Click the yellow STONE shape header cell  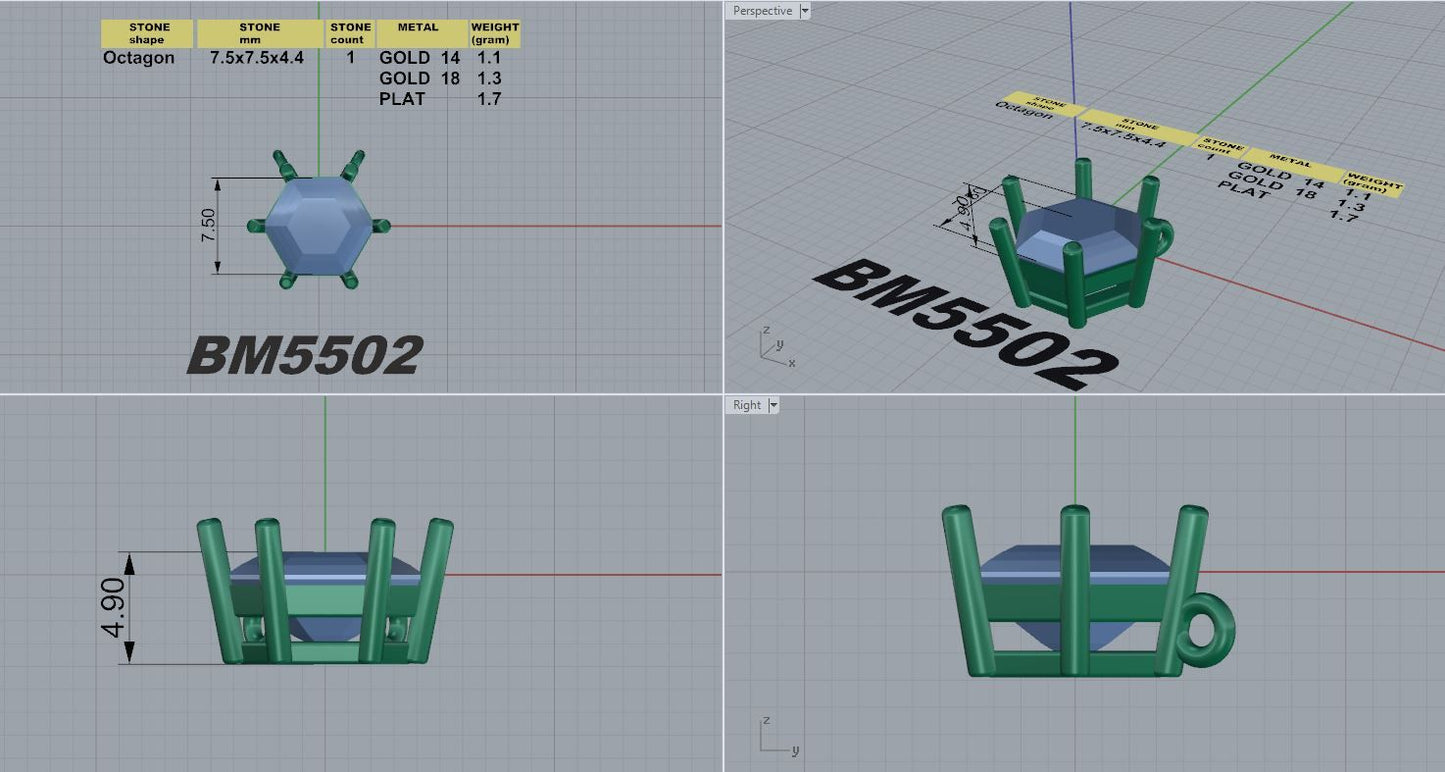coord(148,34)
